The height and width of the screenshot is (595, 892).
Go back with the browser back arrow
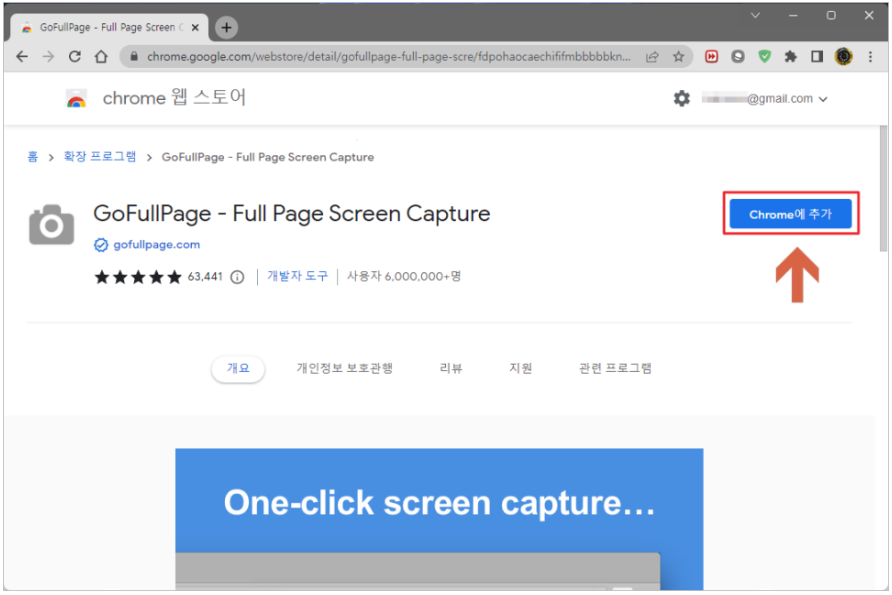click(x=22, y=56)
